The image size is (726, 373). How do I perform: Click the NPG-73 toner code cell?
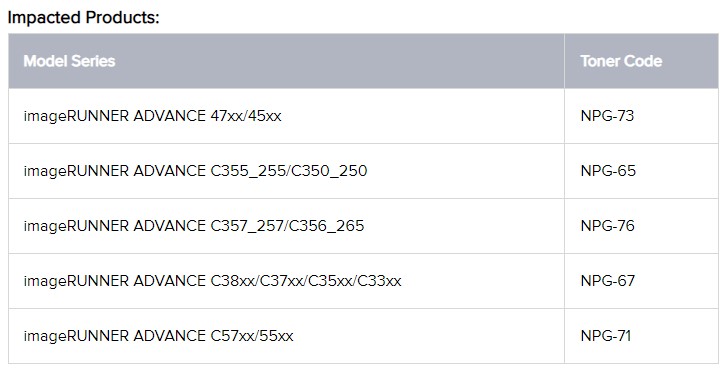[x=607, y=116]
